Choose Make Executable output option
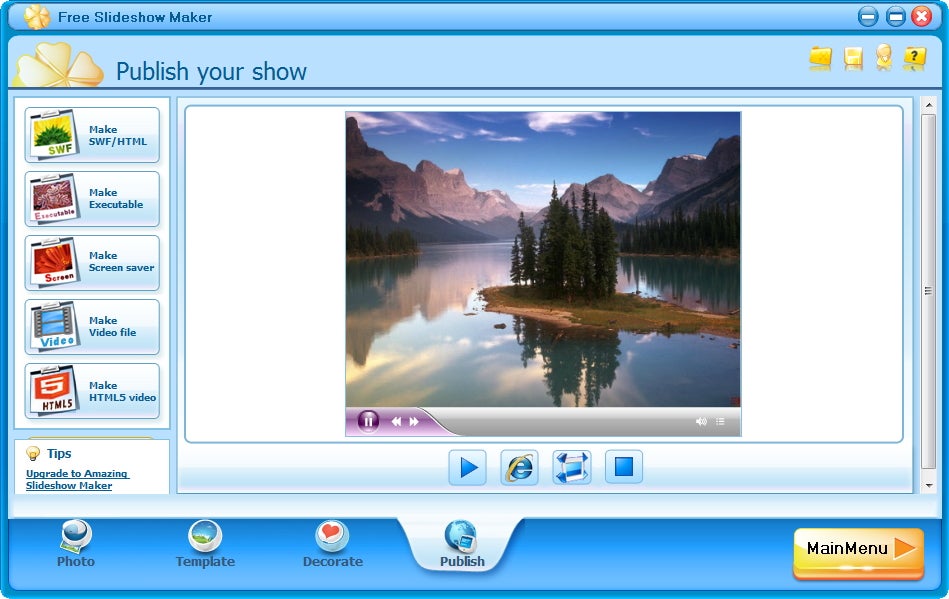The width and height of the screenshot is (949, 599). [92, 198]
